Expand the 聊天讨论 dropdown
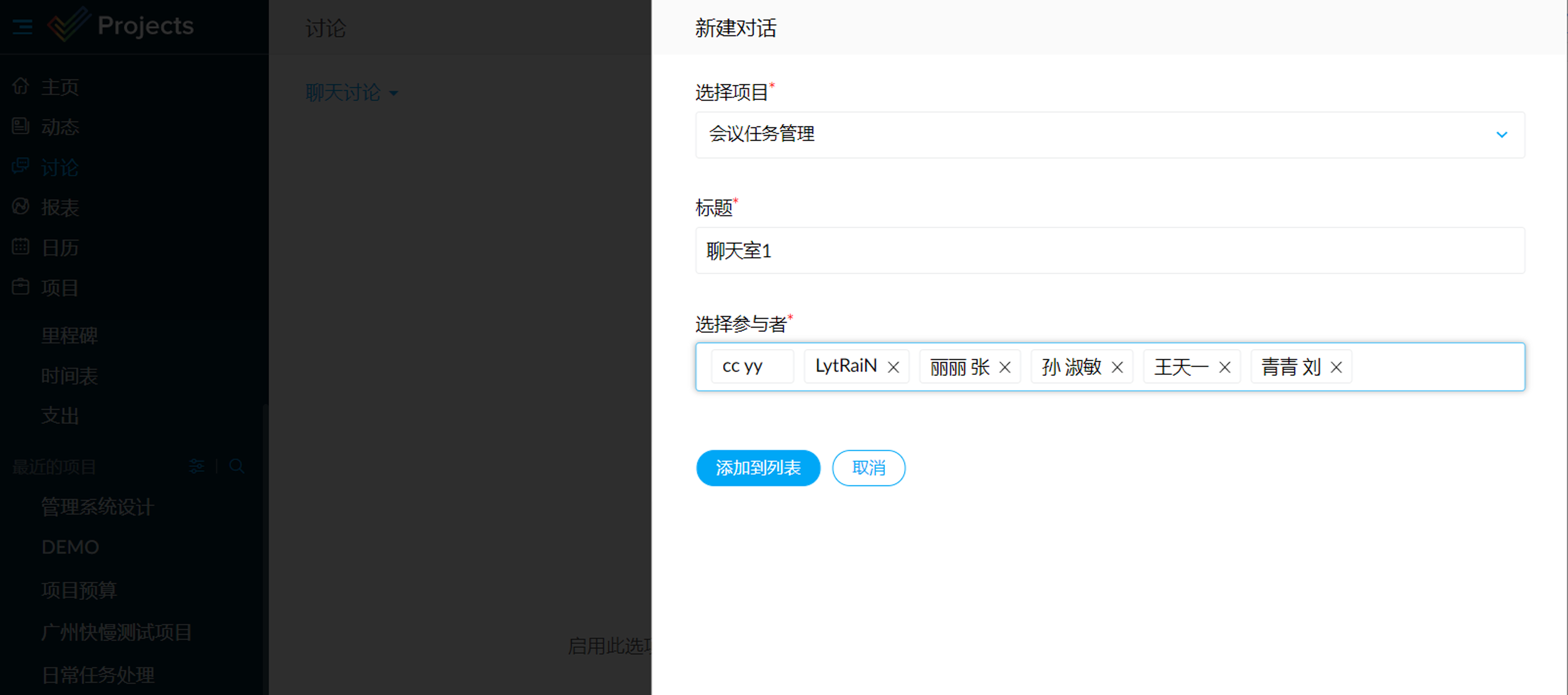Image resolution: width=1568 pixels, height=695 pixels. pos(352,93)
